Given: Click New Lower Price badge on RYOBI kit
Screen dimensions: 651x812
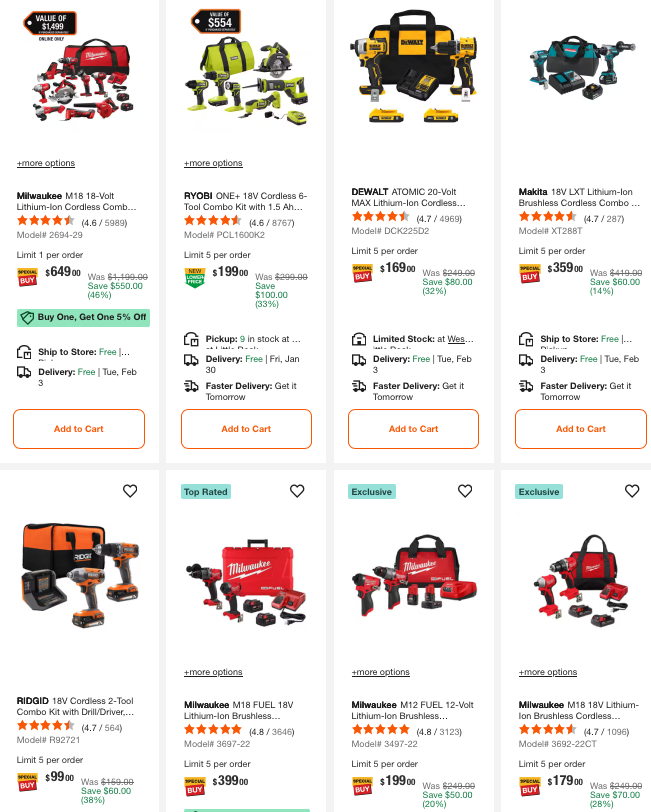Looking at the screenshot, I should click(195, 278).
